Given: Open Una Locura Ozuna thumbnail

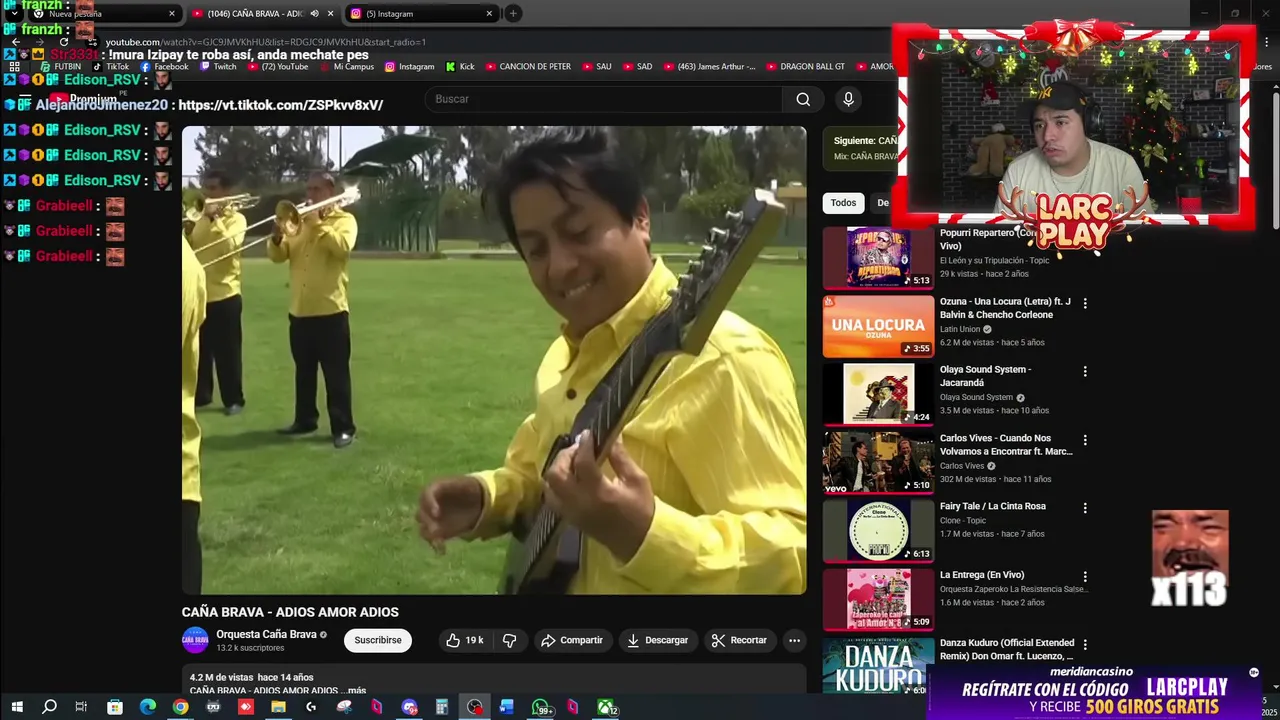Looking at the screenshot, I should [878, 326].
